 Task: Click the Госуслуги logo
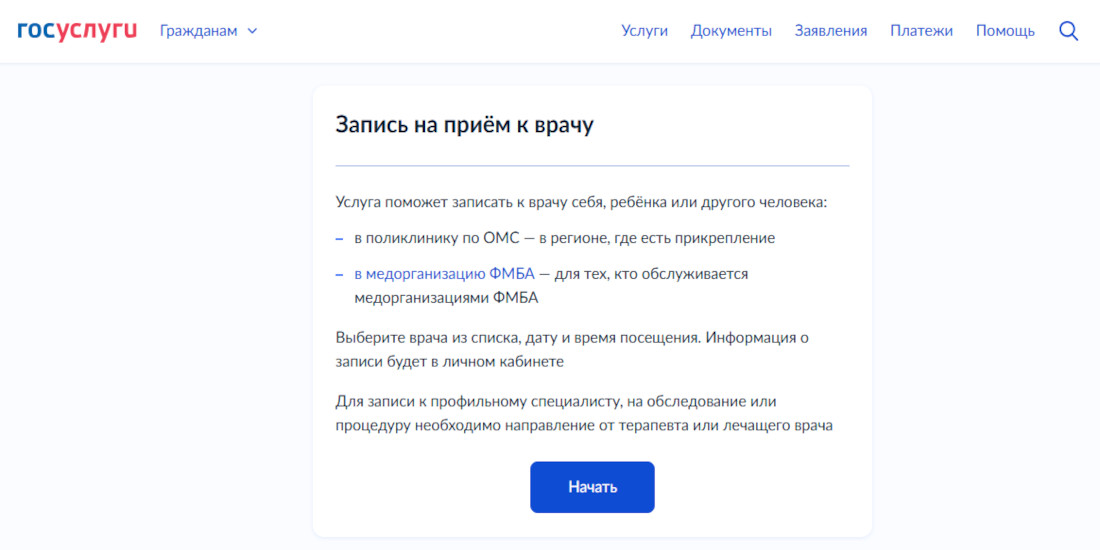tap(77, 30)
